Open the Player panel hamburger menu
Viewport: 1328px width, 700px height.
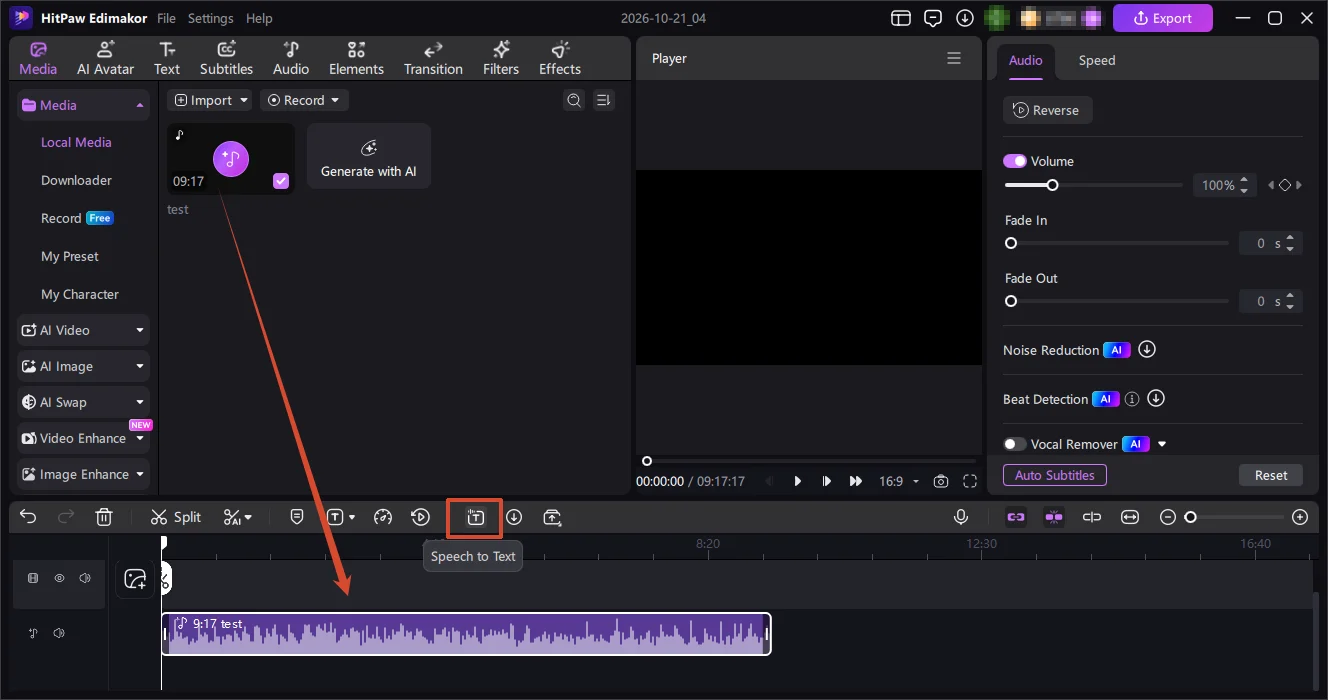tap(954, 58)
